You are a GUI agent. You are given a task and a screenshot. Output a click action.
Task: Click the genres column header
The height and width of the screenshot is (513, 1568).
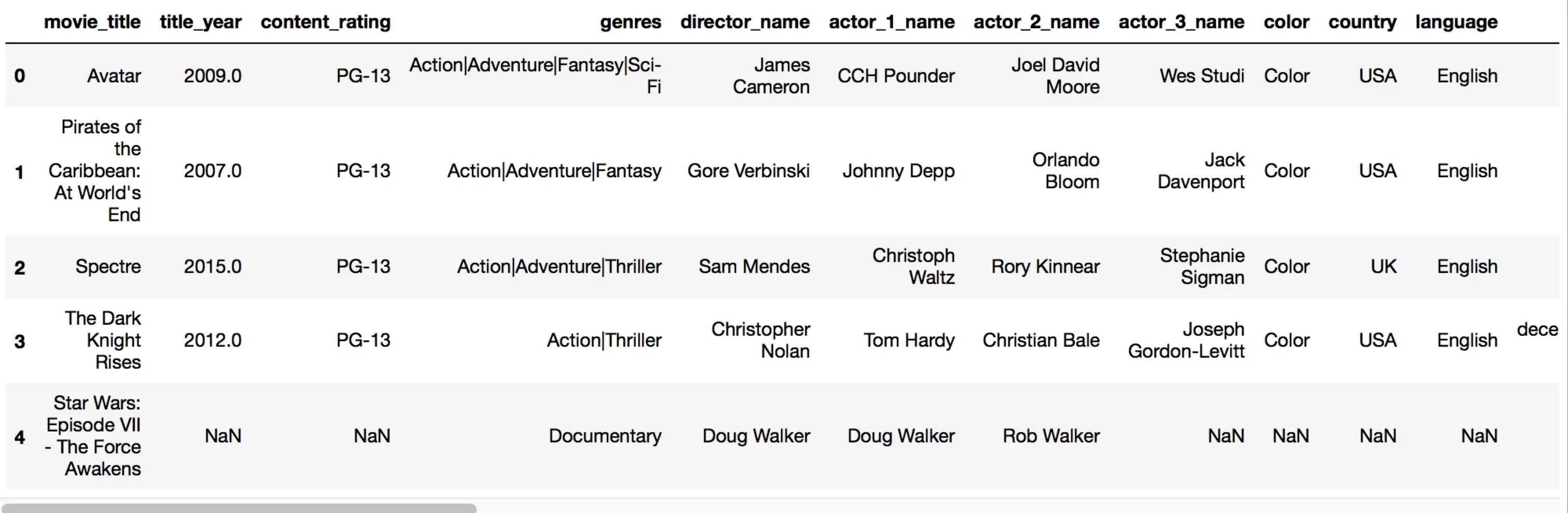[630, 22]
